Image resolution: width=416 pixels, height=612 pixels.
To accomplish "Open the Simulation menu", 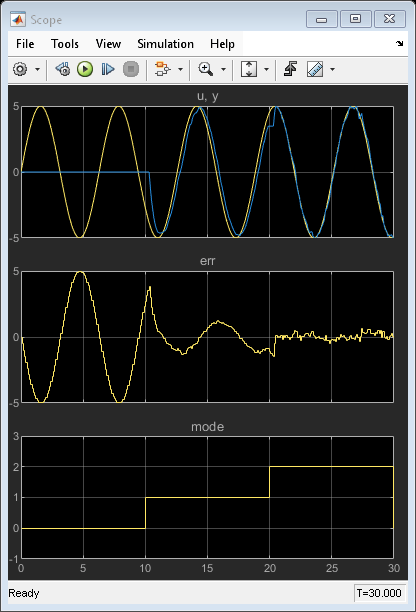I will [165, 44].
